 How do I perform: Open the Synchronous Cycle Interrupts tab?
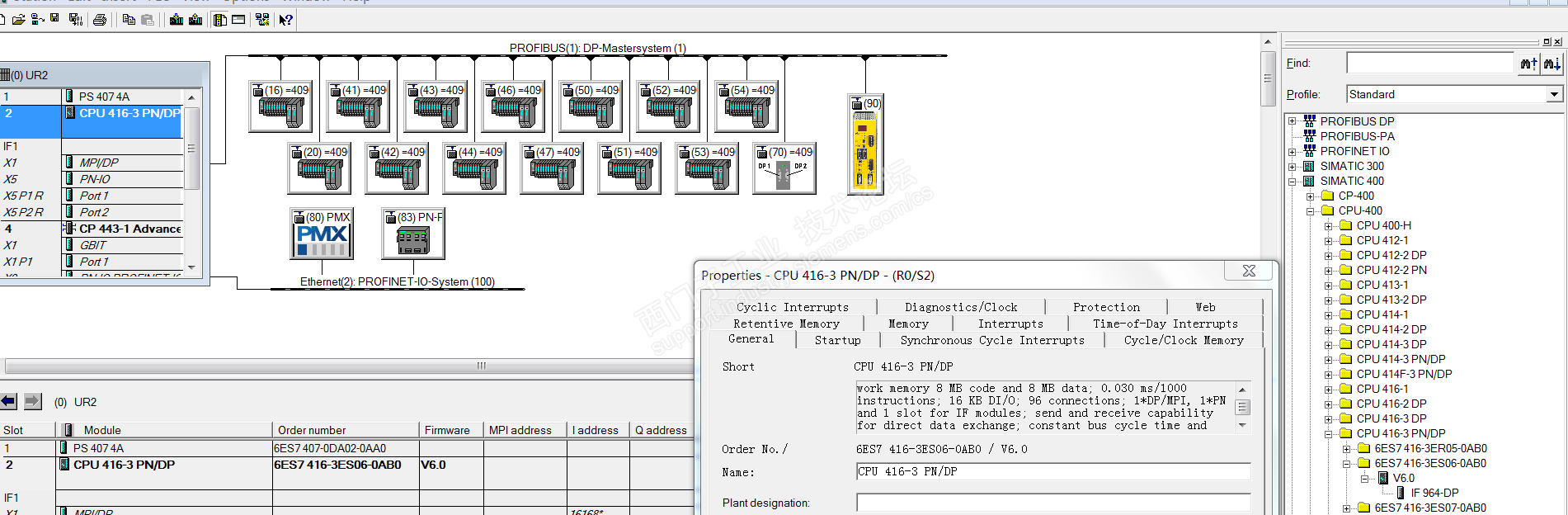point(992,340)
